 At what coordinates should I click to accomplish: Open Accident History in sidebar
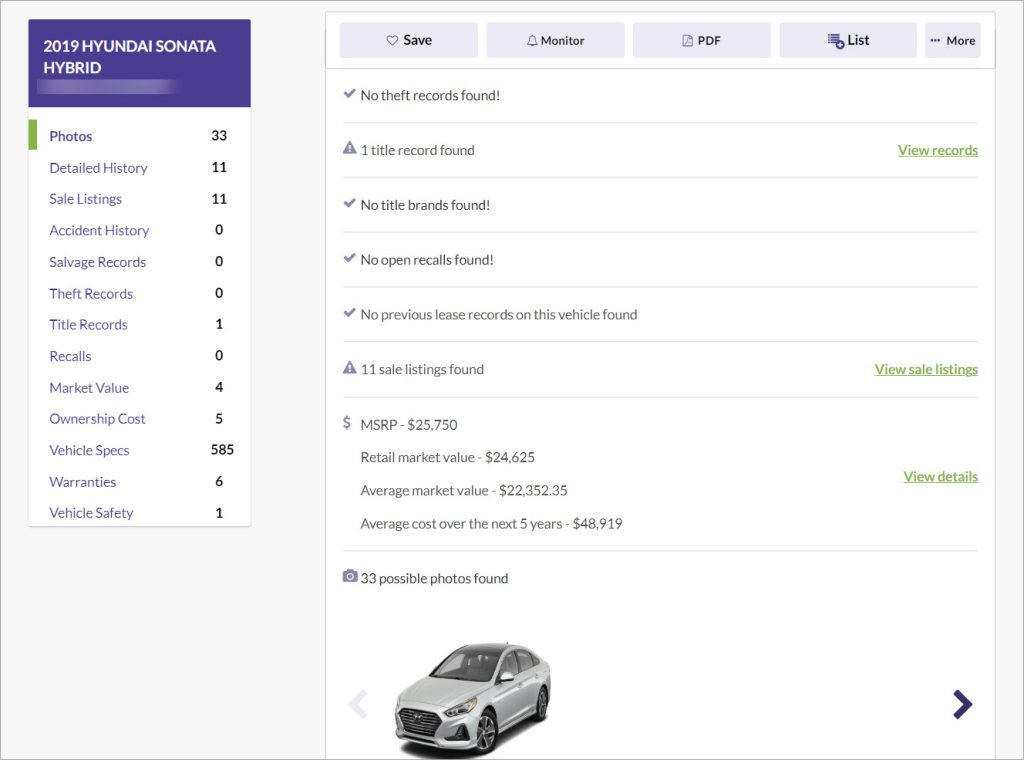click(x=99, y=230)
